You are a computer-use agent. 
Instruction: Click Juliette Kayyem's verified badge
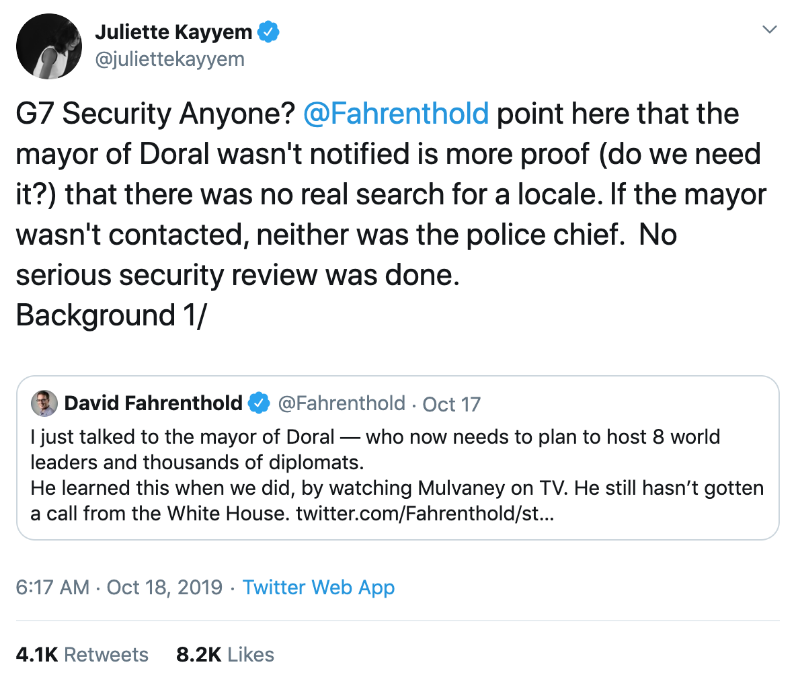(x=270, y=32)
